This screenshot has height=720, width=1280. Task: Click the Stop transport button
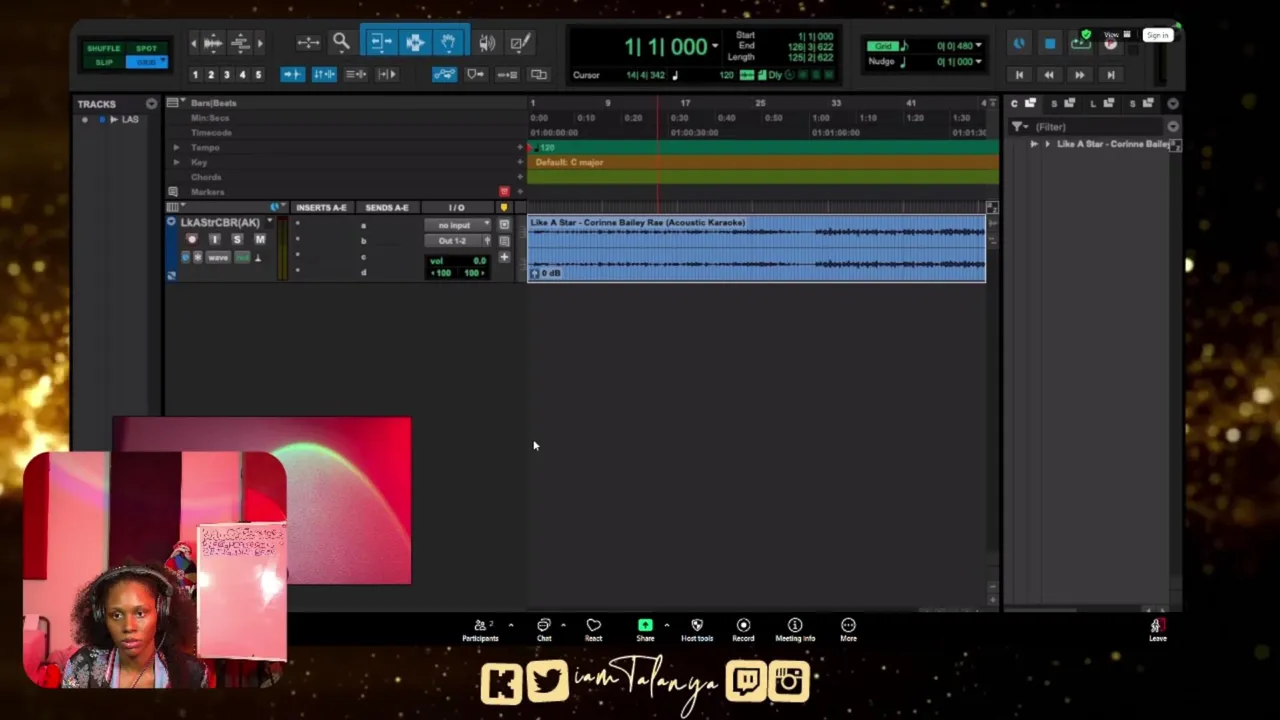(1049, 43)
